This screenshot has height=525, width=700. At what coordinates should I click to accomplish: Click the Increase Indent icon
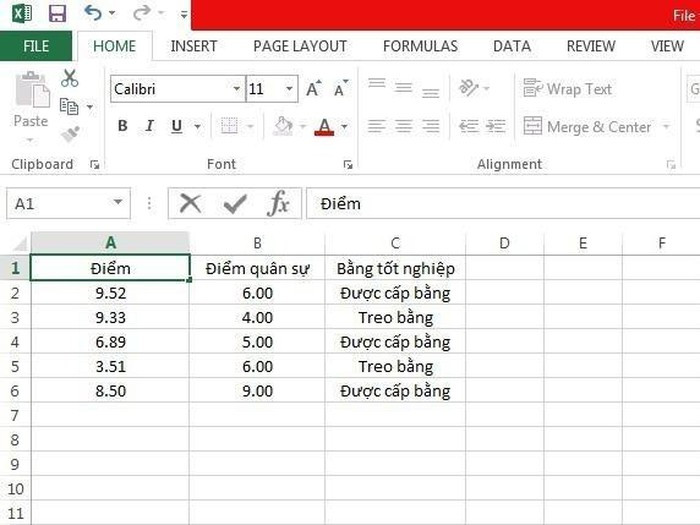pyautogui.click(x=494, y=127)
